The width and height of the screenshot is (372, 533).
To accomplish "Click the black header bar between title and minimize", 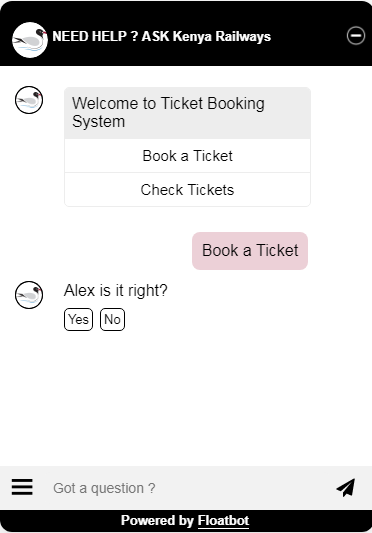I will point(309,36).
